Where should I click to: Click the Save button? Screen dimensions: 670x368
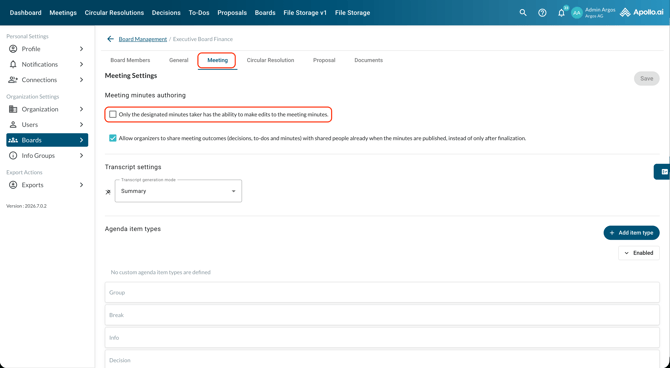(x=646, y=79)
